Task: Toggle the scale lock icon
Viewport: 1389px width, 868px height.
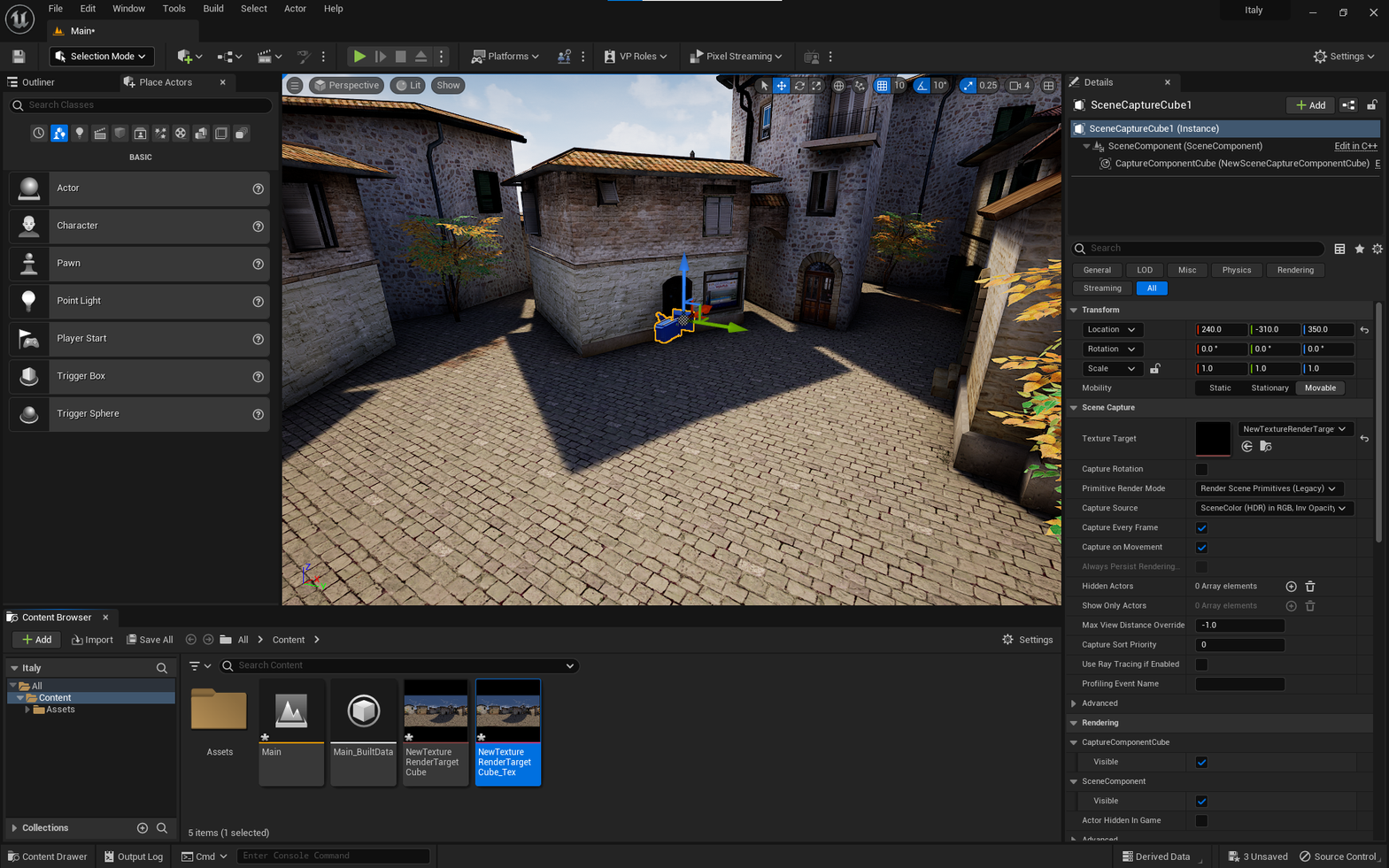Action: point(1155,369)
